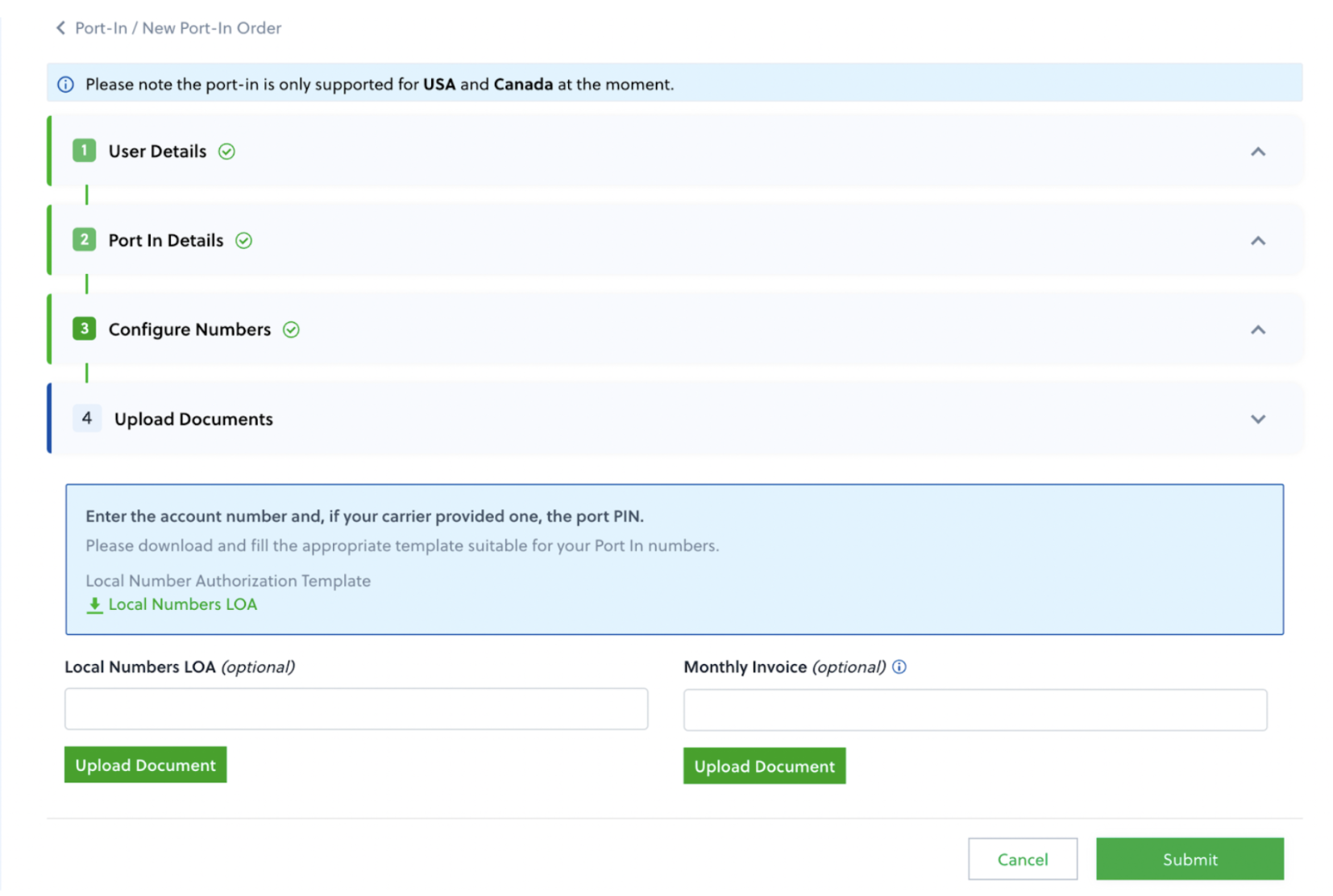This screenshot has height=896, width=1333.
Task: Collapse the User Details section chevron
Action: (1257, 152)
